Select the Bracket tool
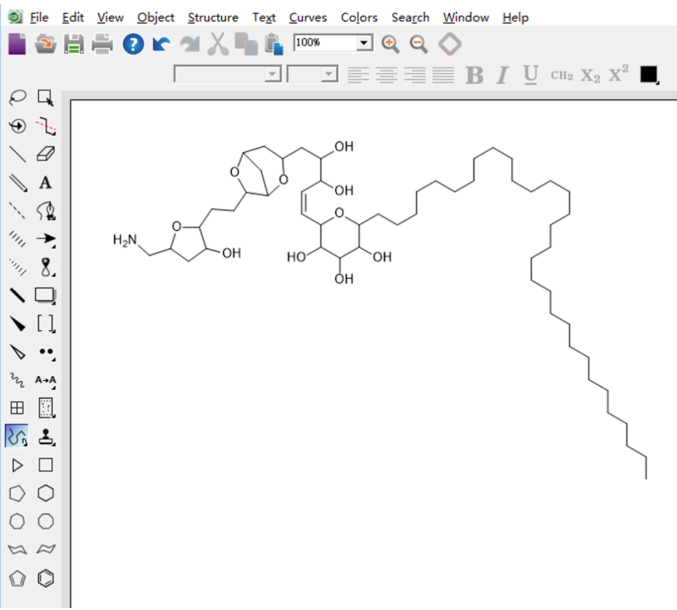Viewport: 677px width, 610px height. (46, 324)
